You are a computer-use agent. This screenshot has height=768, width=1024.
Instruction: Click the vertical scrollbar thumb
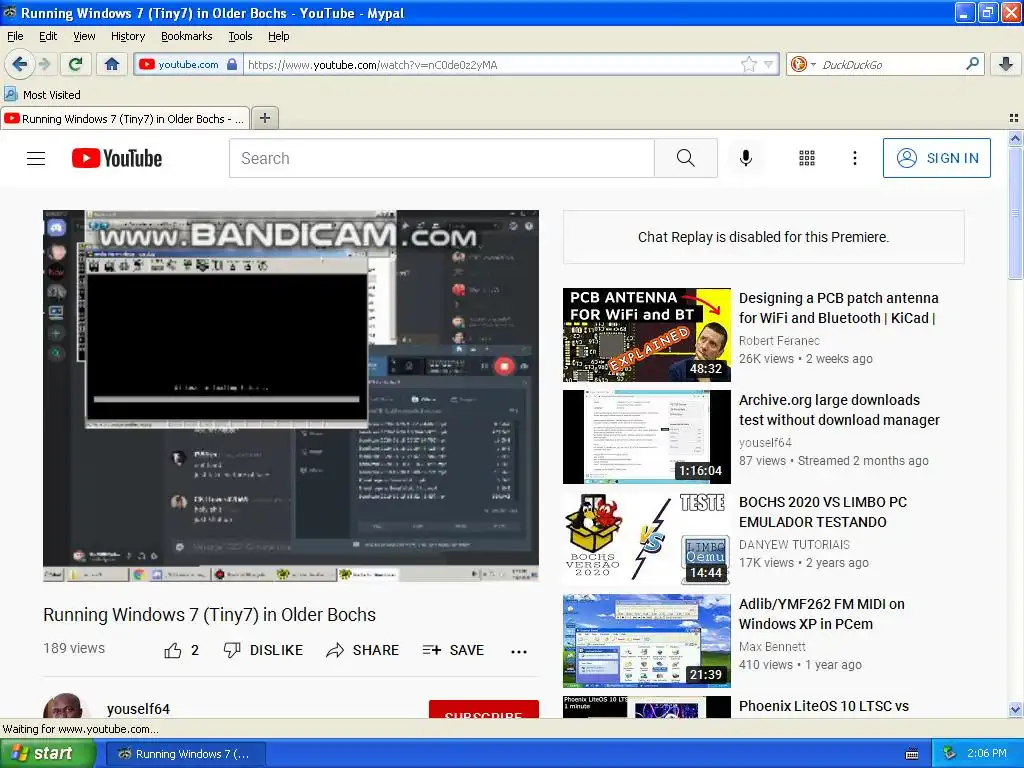1015,213
